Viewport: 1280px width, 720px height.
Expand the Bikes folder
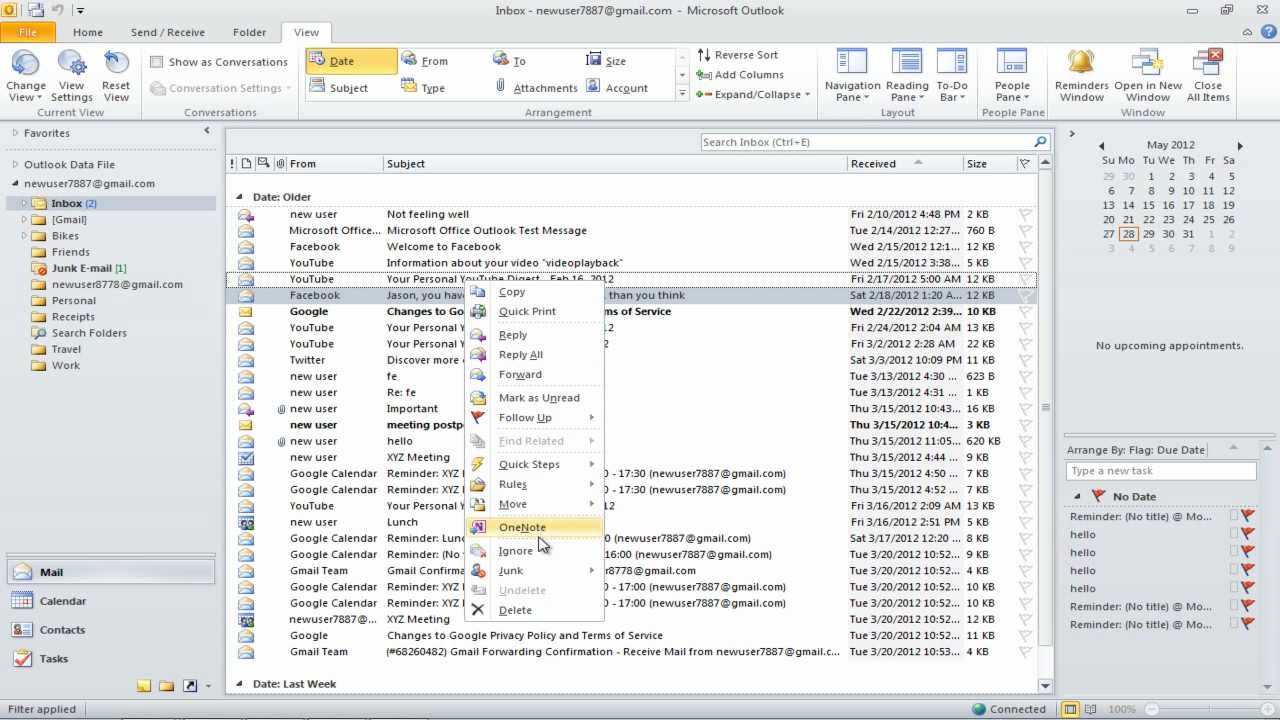[x=25, y=236]
